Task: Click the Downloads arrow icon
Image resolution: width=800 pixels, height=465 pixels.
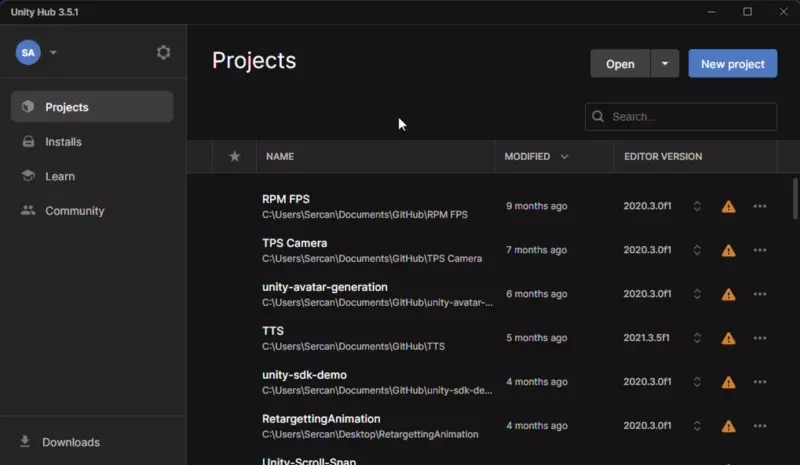Action: 24,441
